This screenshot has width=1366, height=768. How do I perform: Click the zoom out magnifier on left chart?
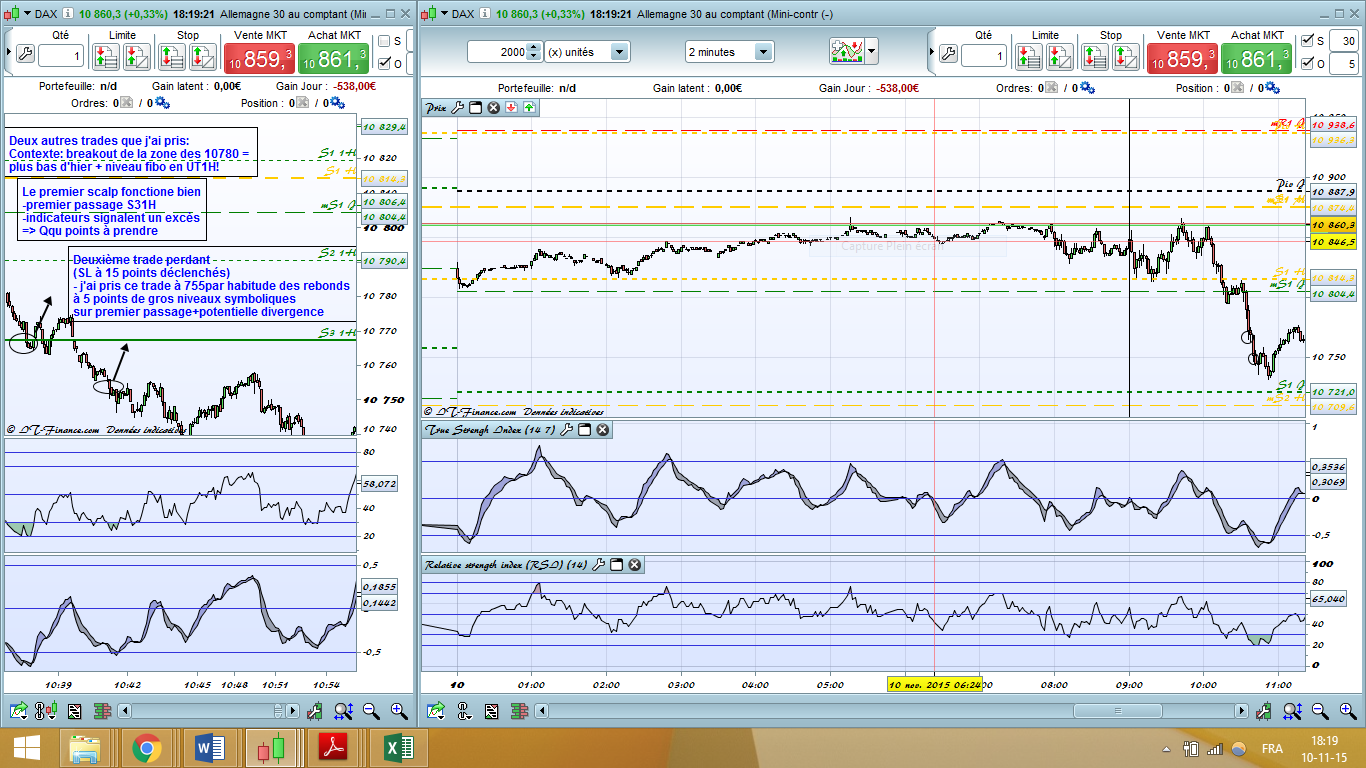[x=371, y=711]
